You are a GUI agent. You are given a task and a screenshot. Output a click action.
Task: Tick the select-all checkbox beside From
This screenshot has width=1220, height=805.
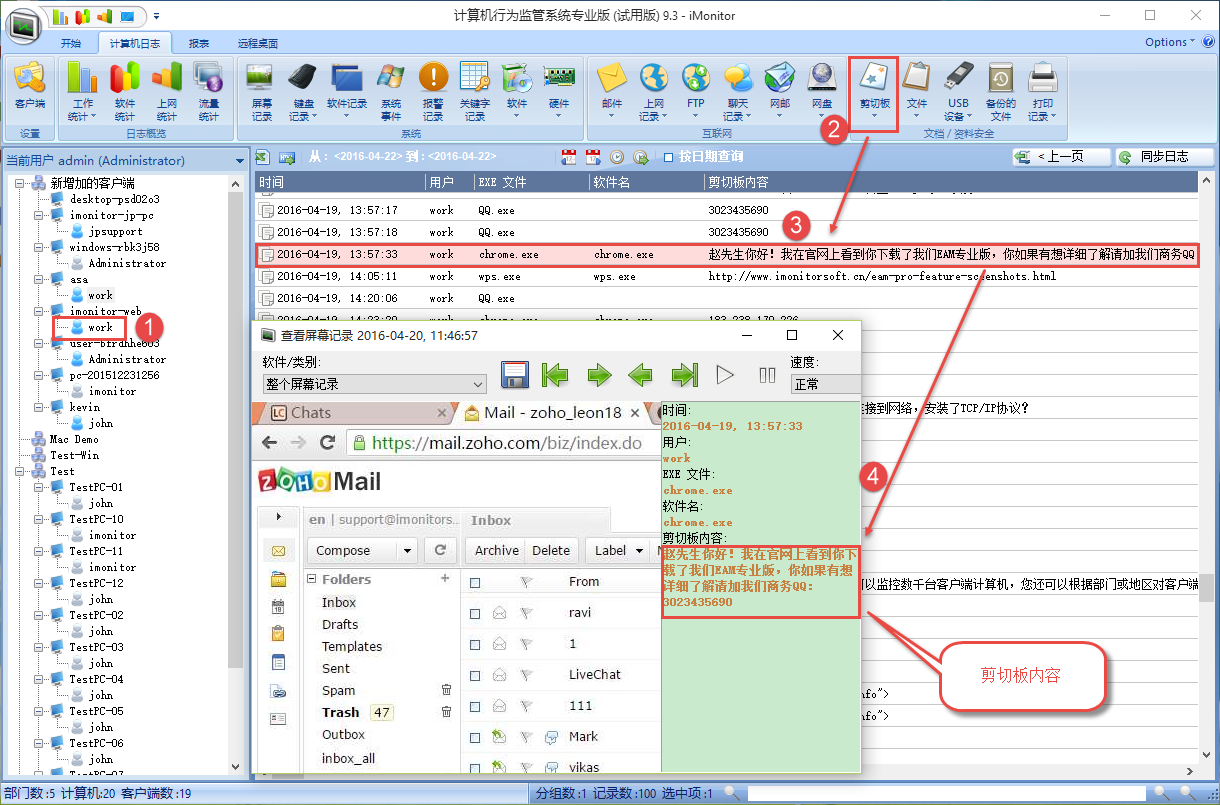coord(475,582)
